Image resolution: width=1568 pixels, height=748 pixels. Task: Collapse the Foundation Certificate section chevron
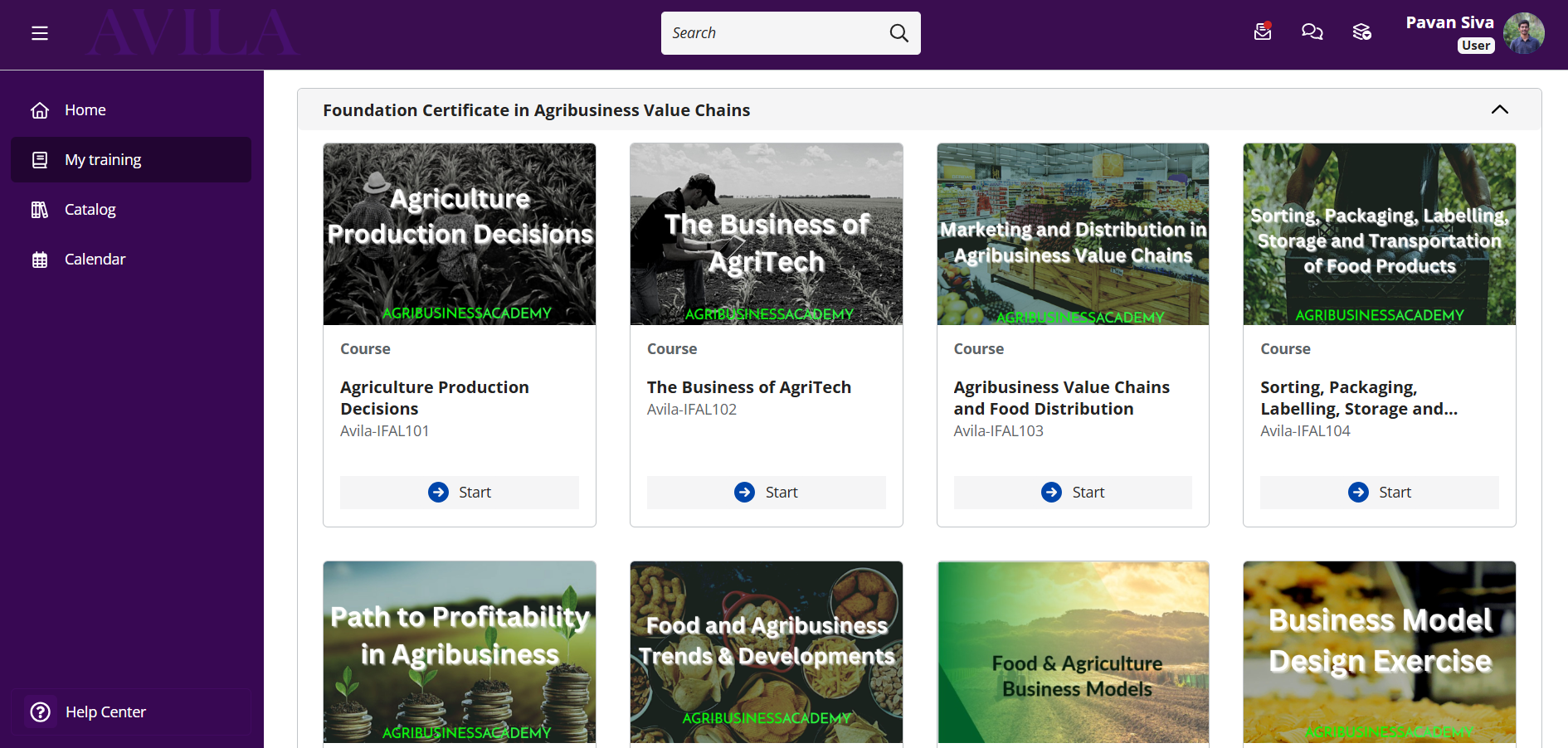coord(1500,109)
